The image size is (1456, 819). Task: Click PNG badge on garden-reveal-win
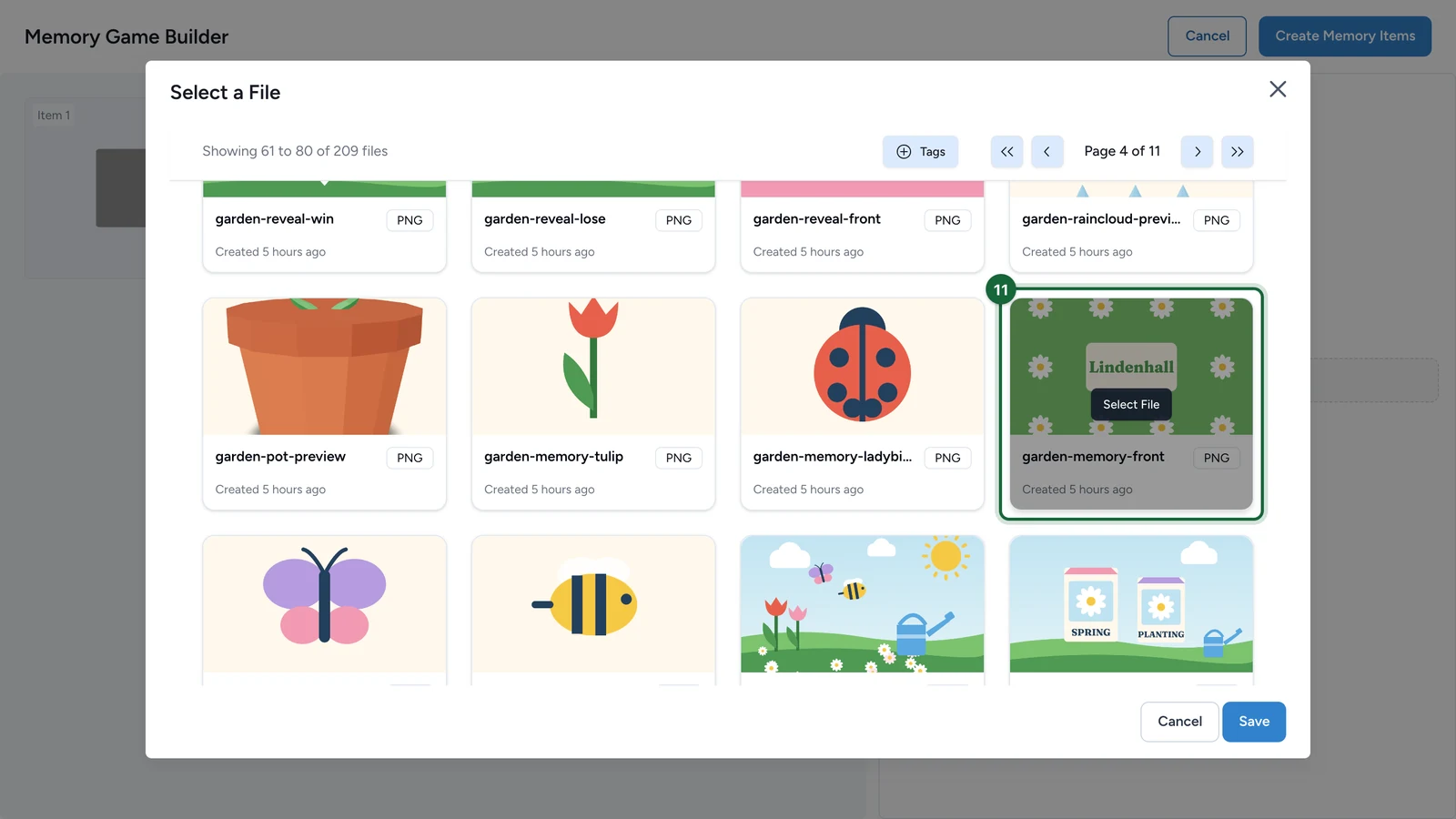409,220
